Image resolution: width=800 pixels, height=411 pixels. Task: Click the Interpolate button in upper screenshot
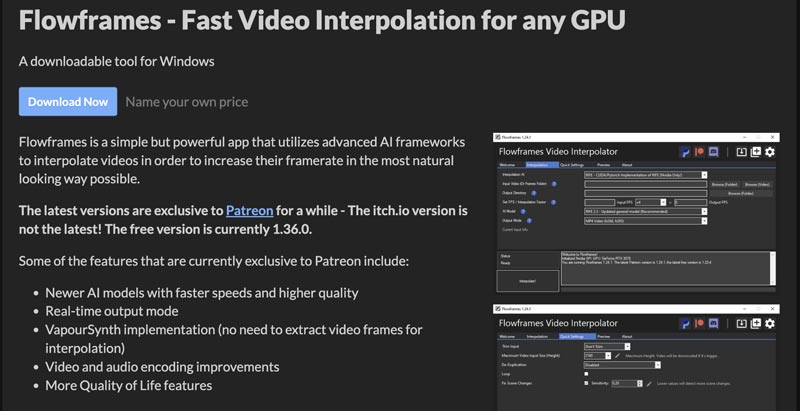pos(528,281)
